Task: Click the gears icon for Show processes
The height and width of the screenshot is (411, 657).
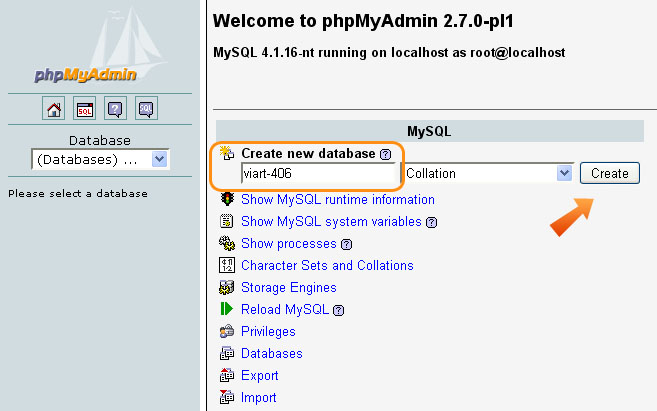Action: tap(227, 243)
